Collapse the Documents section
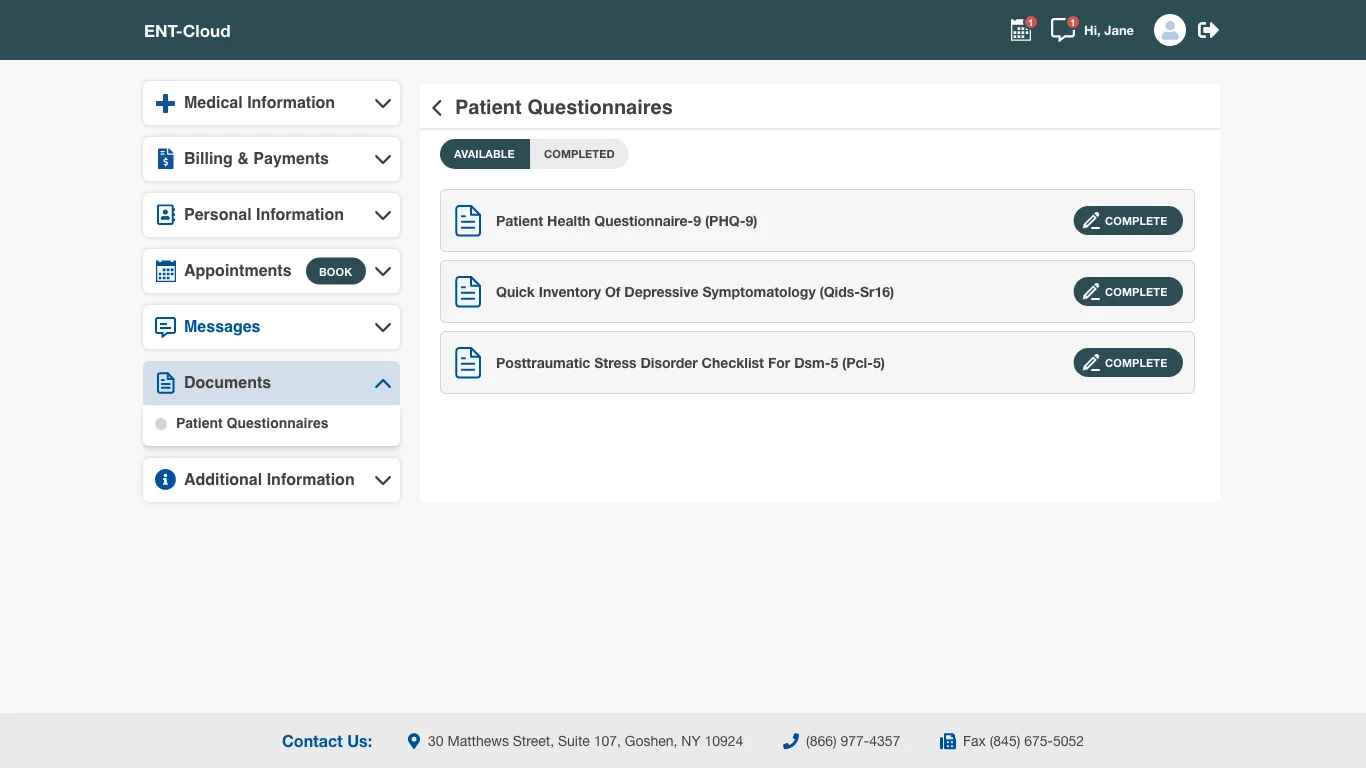 pos(382,383)
